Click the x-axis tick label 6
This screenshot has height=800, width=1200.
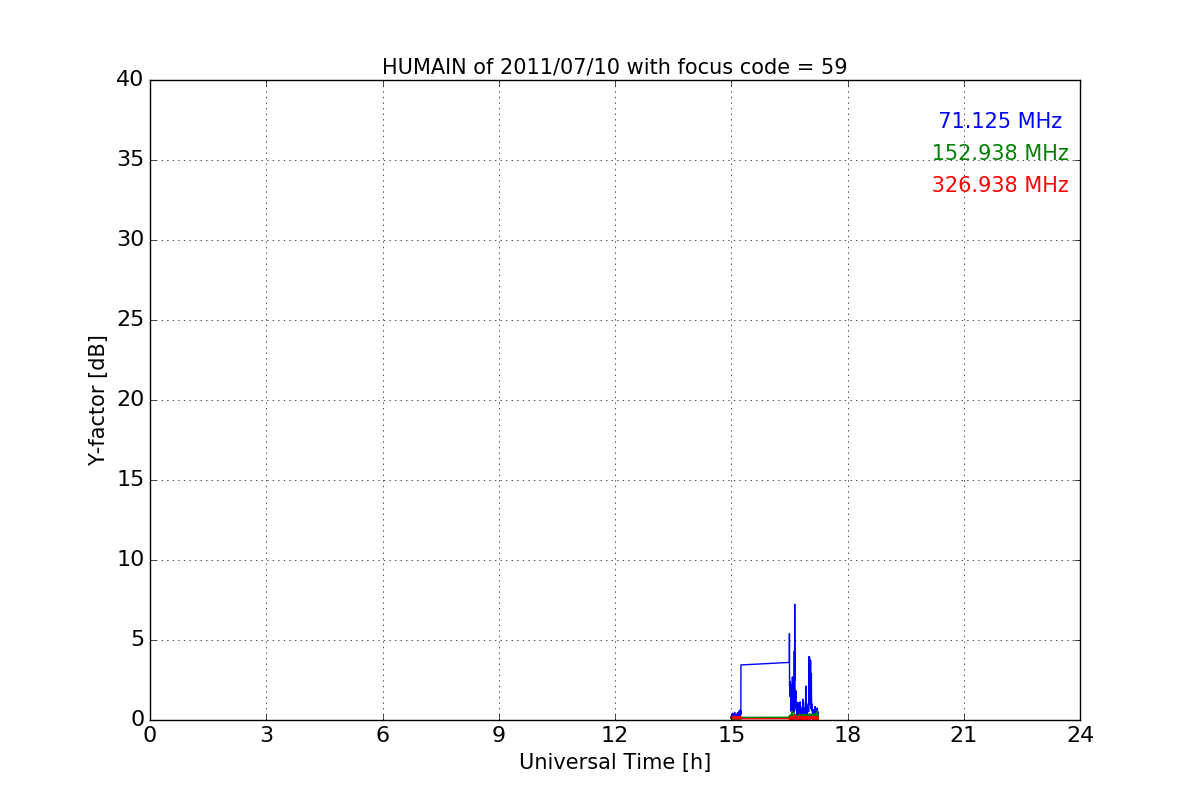click(x=382, y=735)
